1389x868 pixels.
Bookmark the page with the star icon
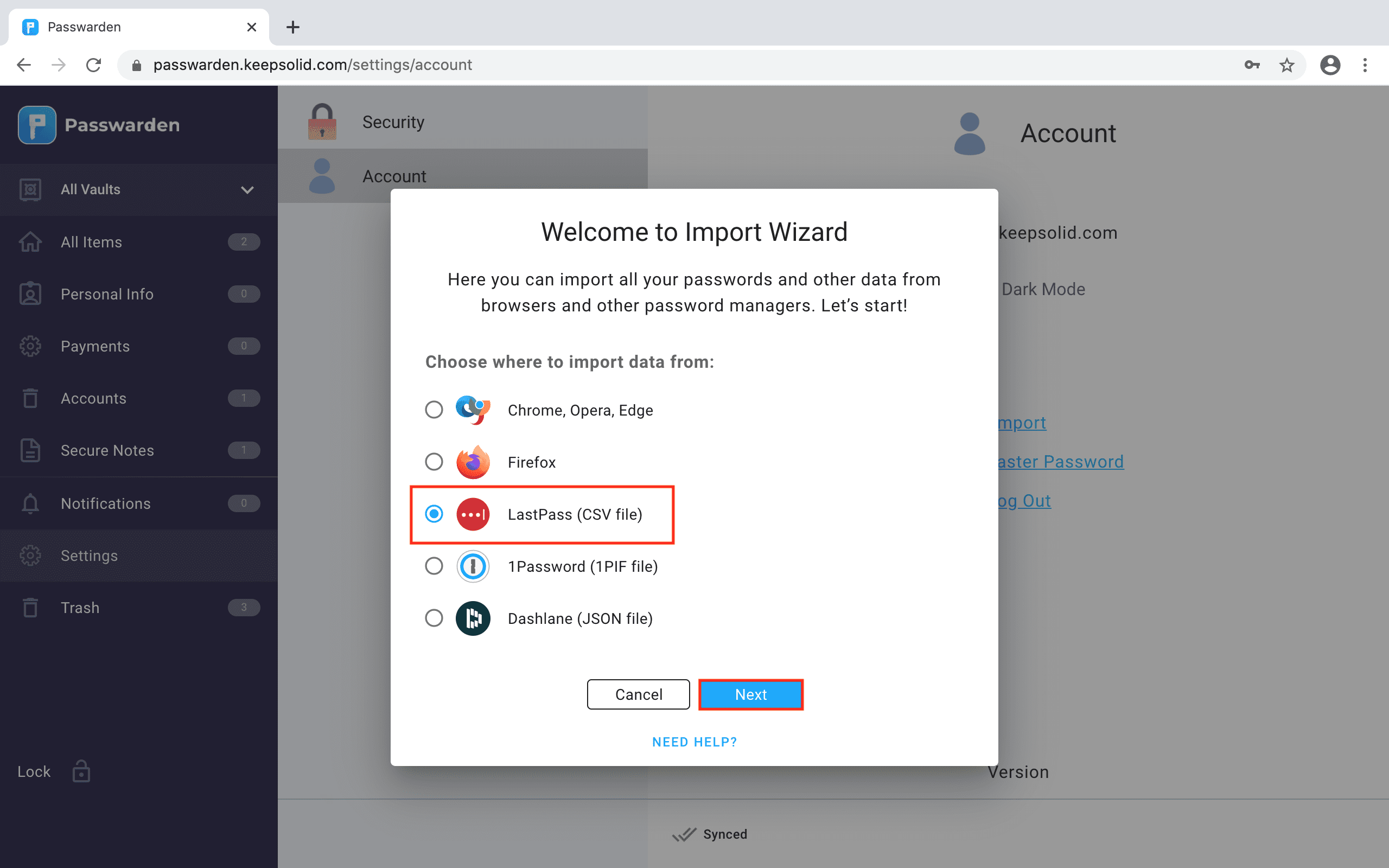[1286, 65]
